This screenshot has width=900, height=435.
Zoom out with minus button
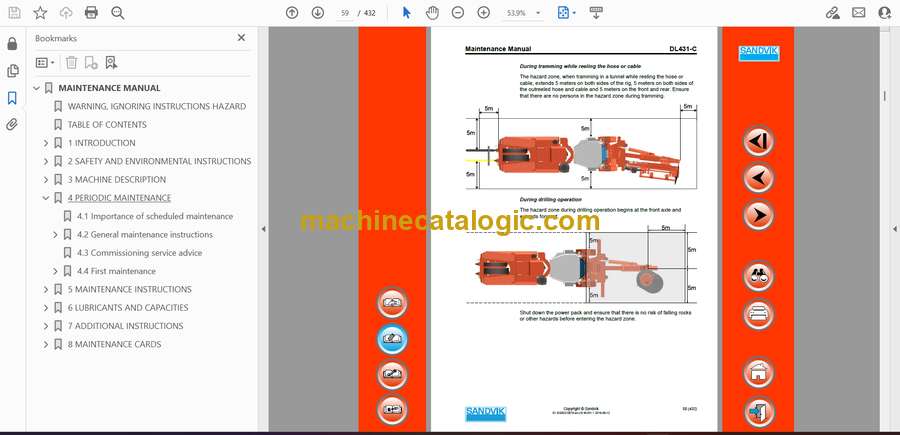[x=457, y=13]
